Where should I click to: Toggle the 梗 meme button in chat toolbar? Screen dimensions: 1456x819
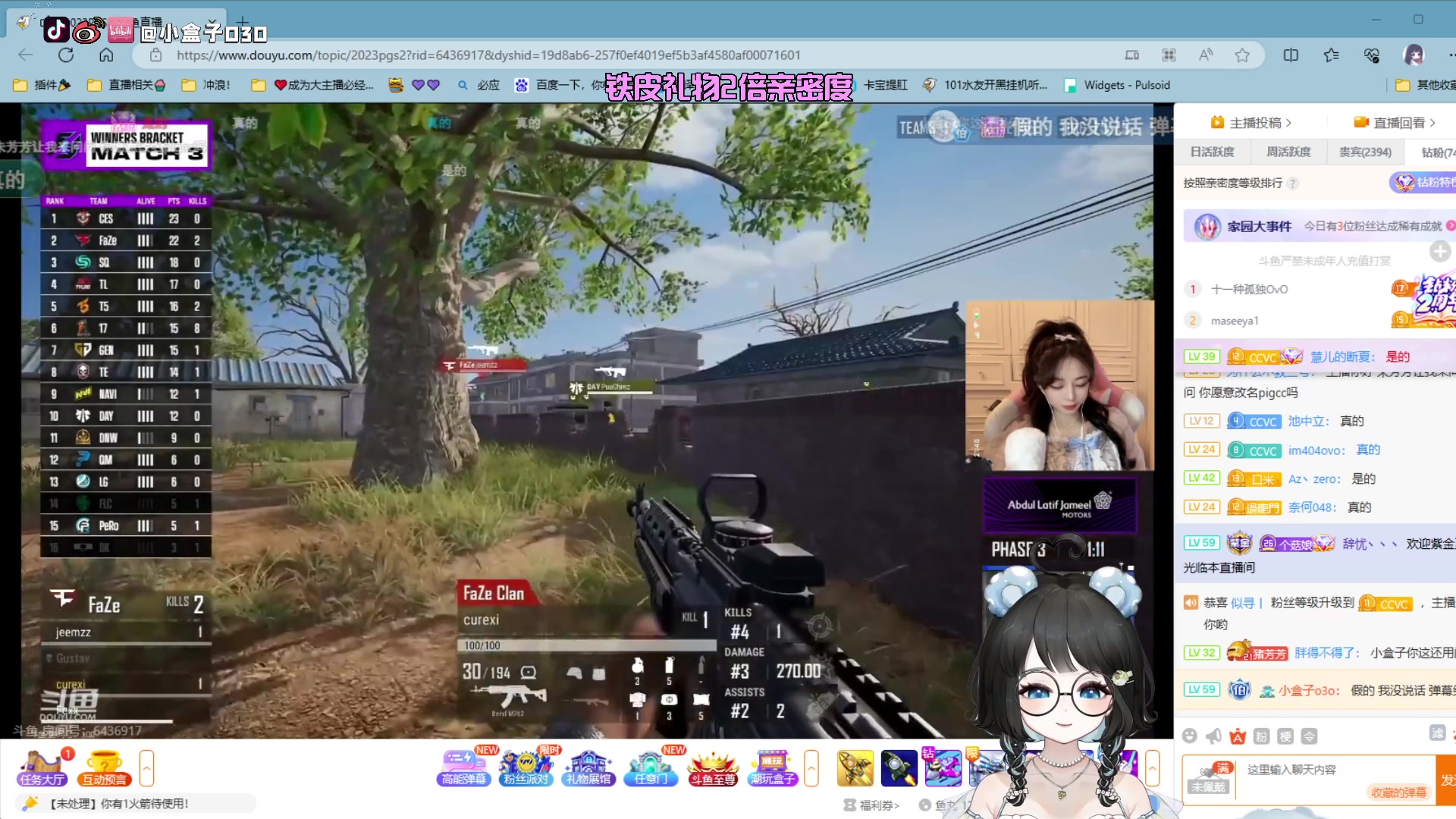tap(1285, 736)
